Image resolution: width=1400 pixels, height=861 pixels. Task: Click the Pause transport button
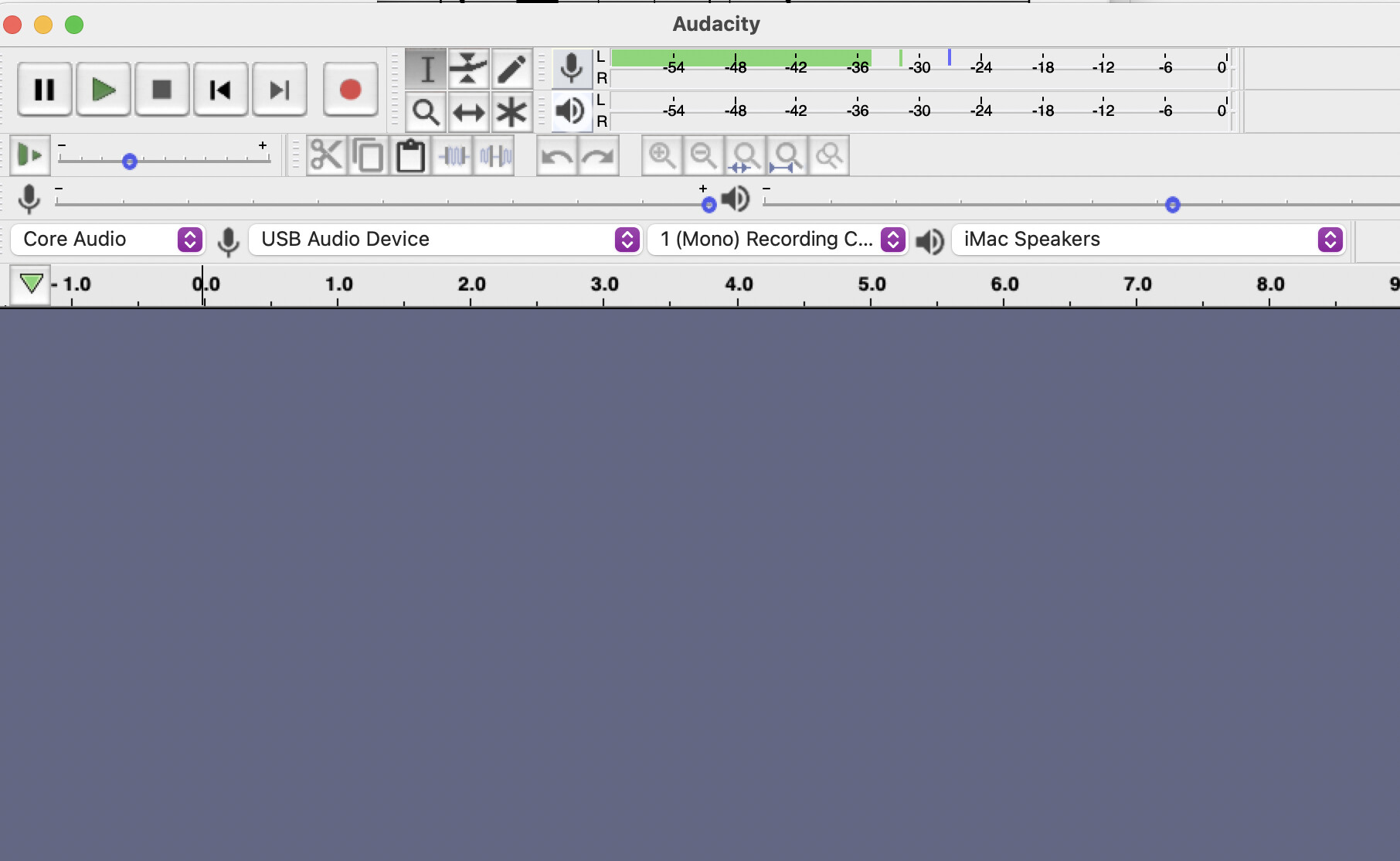point(45,90)
